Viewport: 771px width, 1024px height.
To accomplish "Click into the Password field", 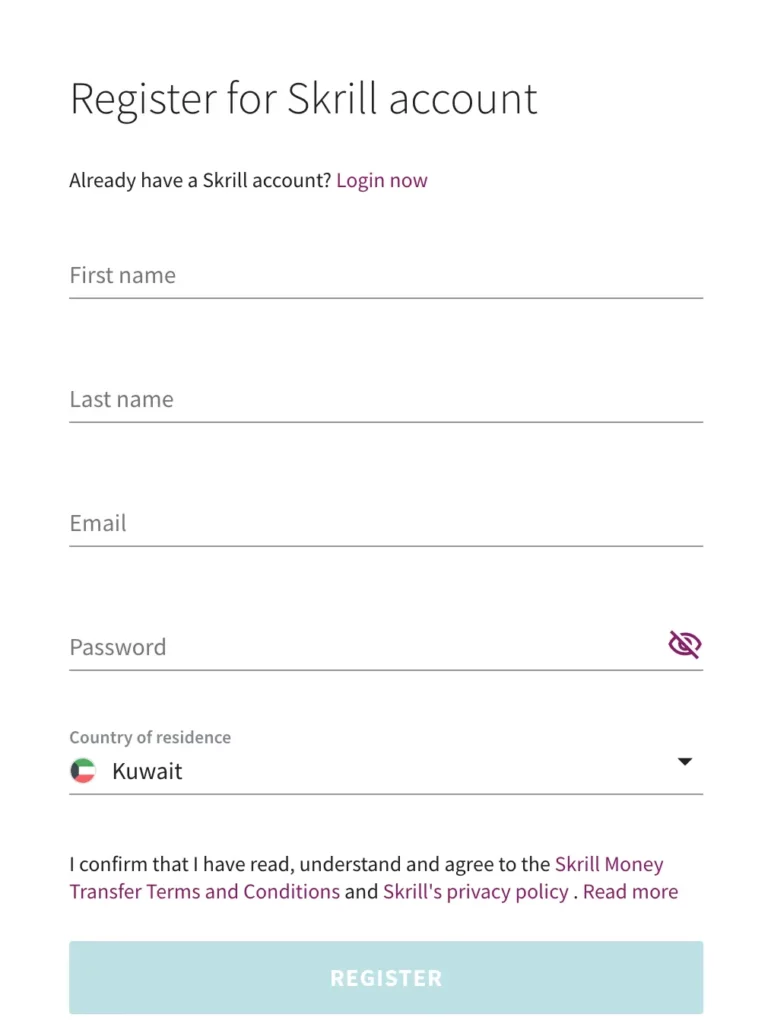I will (360, 647).
